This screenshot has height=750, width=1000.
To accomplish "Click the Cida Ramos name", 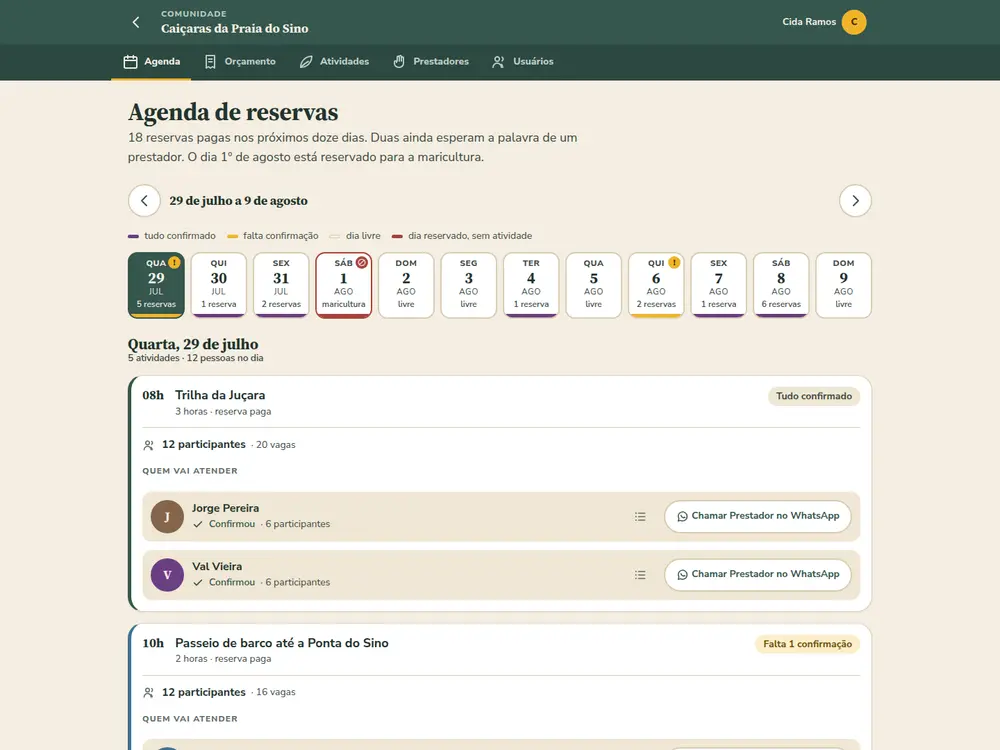I will [x=809, y=22].
